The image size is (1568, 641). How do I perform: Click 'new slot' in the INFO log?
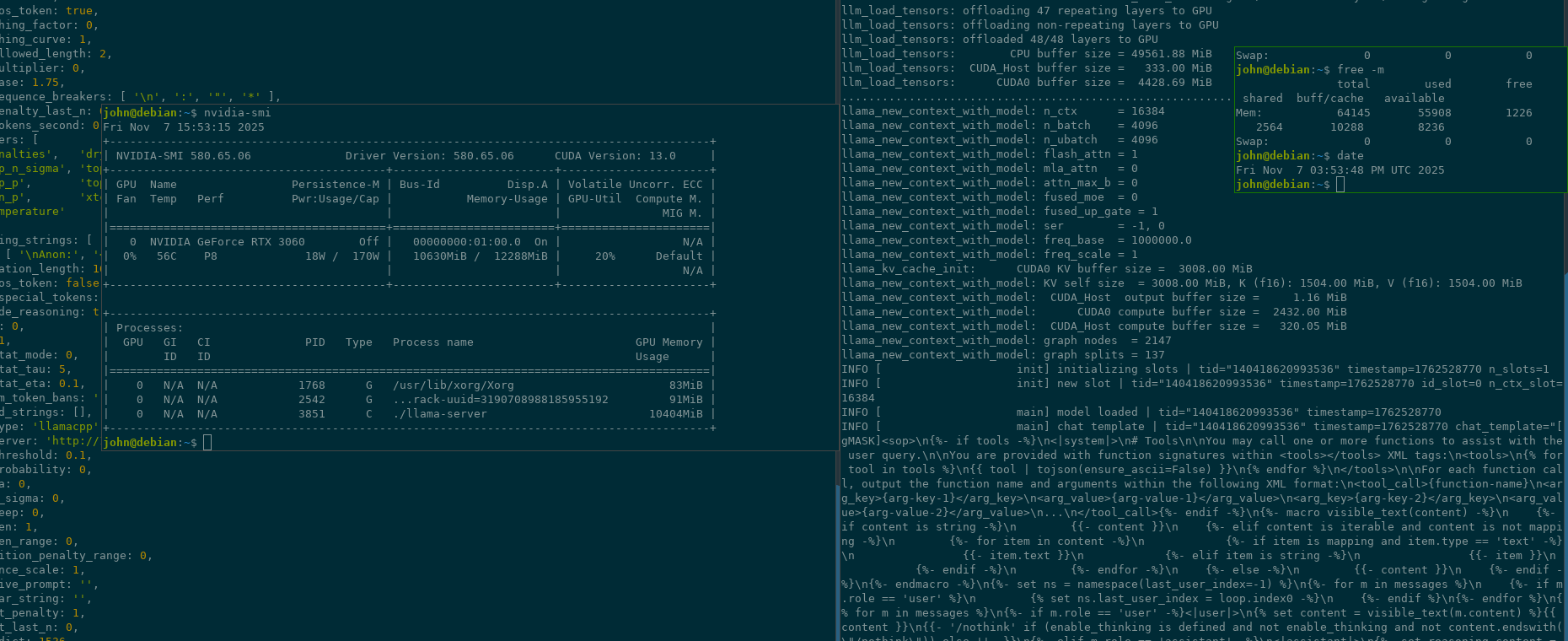pos(1084,384)
